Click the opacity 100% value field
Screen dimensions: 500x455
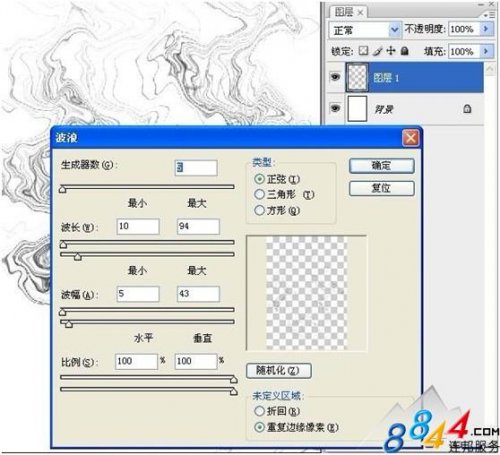point(464,29)
